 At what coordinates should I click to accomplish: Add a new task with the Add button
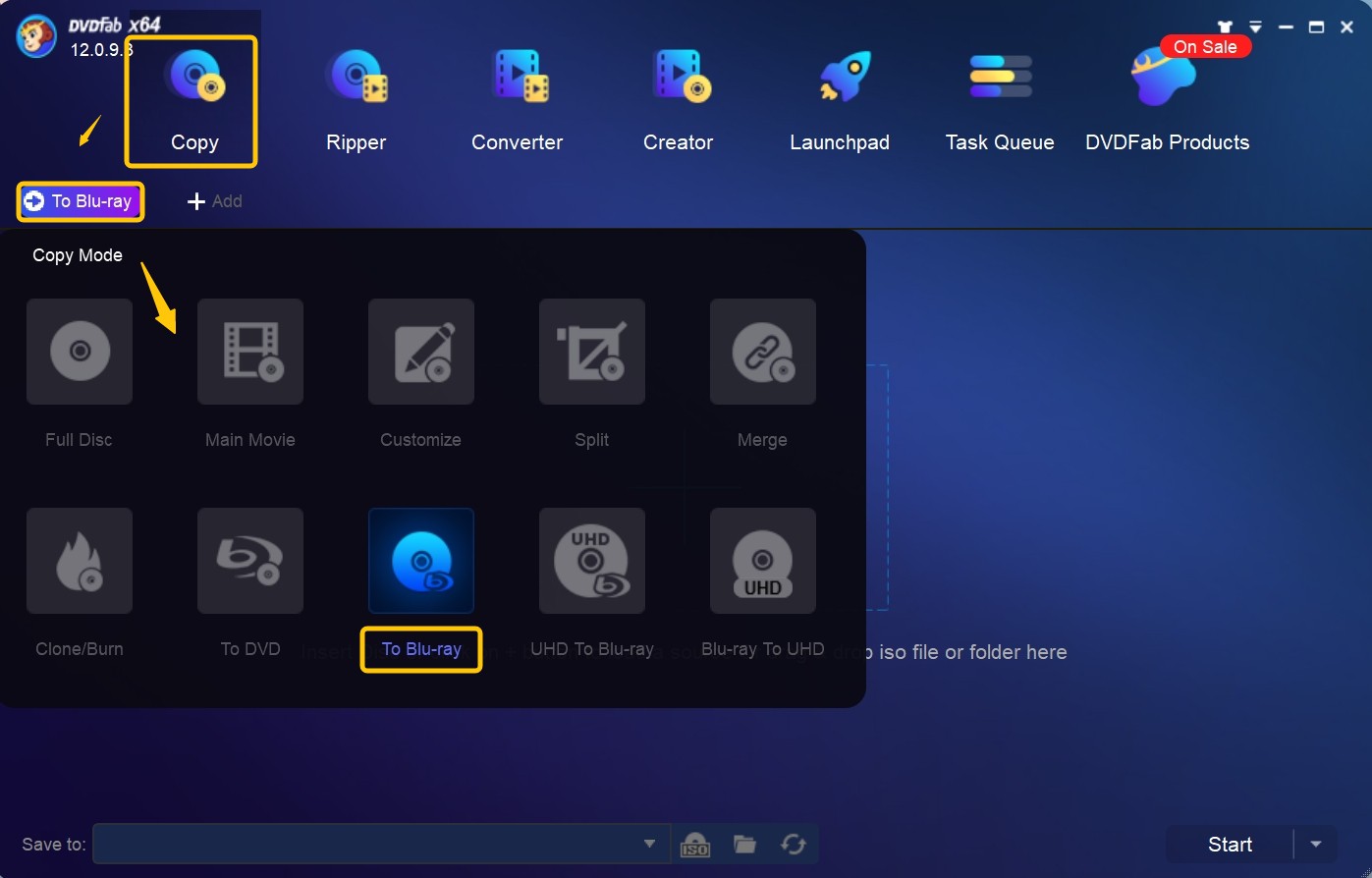[214, 201]
